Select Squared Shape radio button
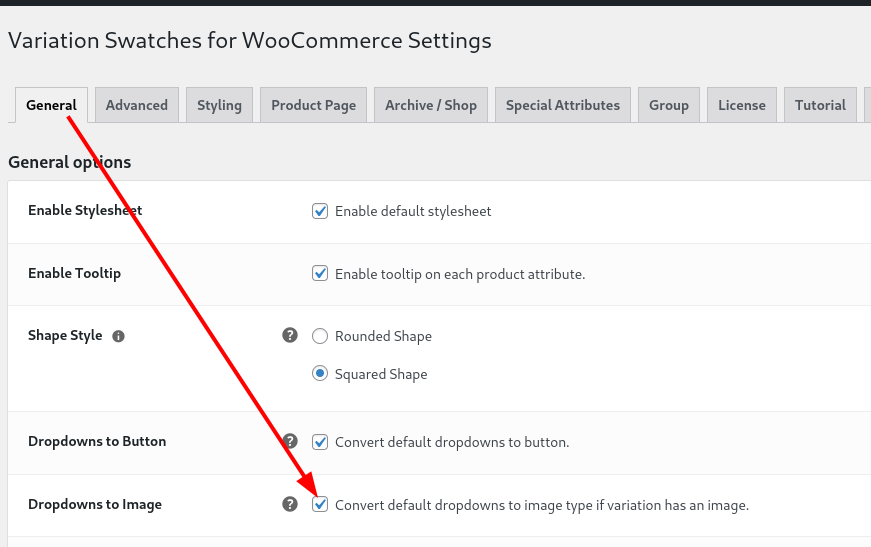Screen dimensions: 871x547 coord(320,374)
